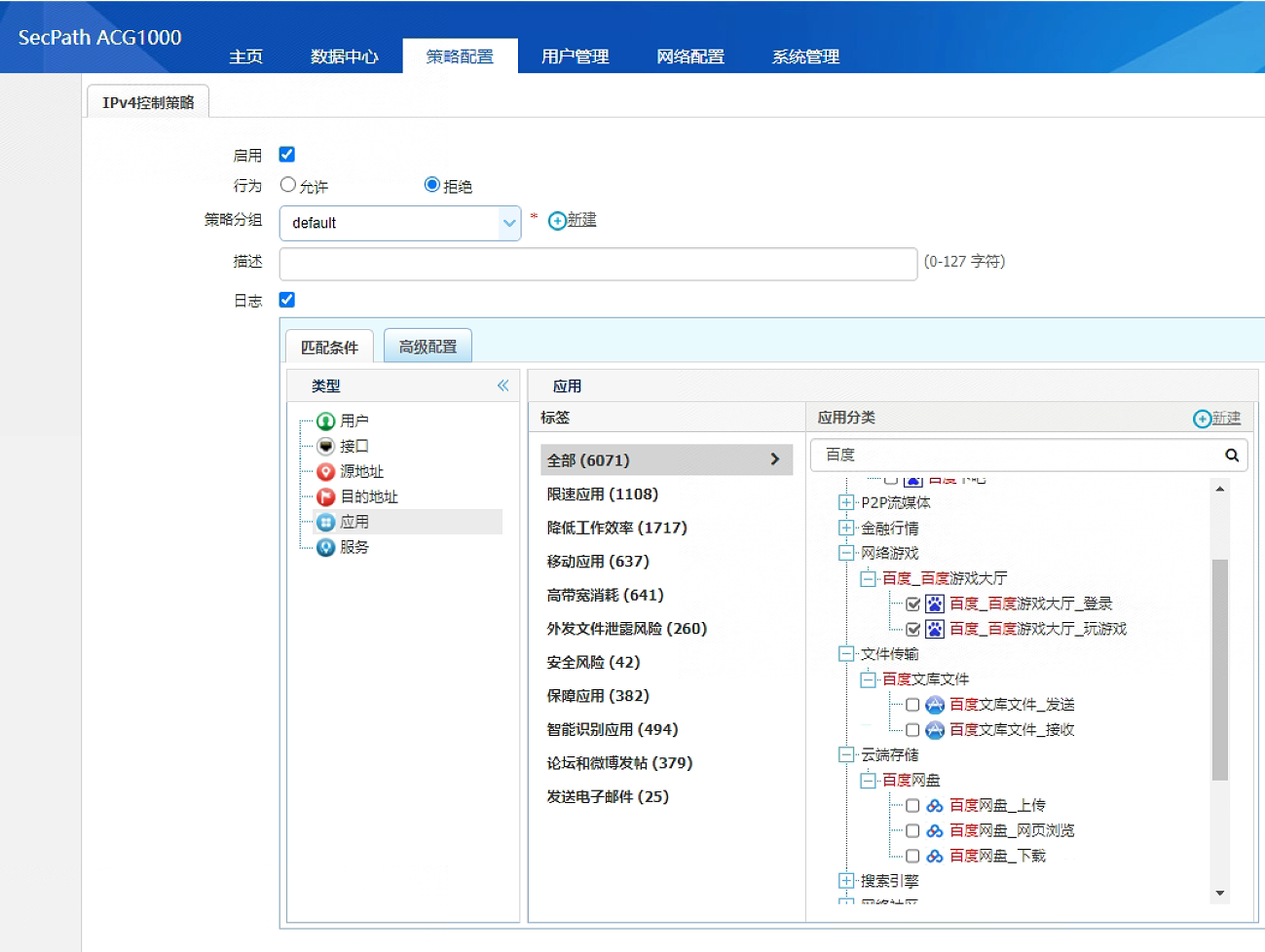The image size is (1265, 952).
Task: Click the 百度网盘_下载 cloud icon
Action: pyautogui.click(x=935, y=857)
